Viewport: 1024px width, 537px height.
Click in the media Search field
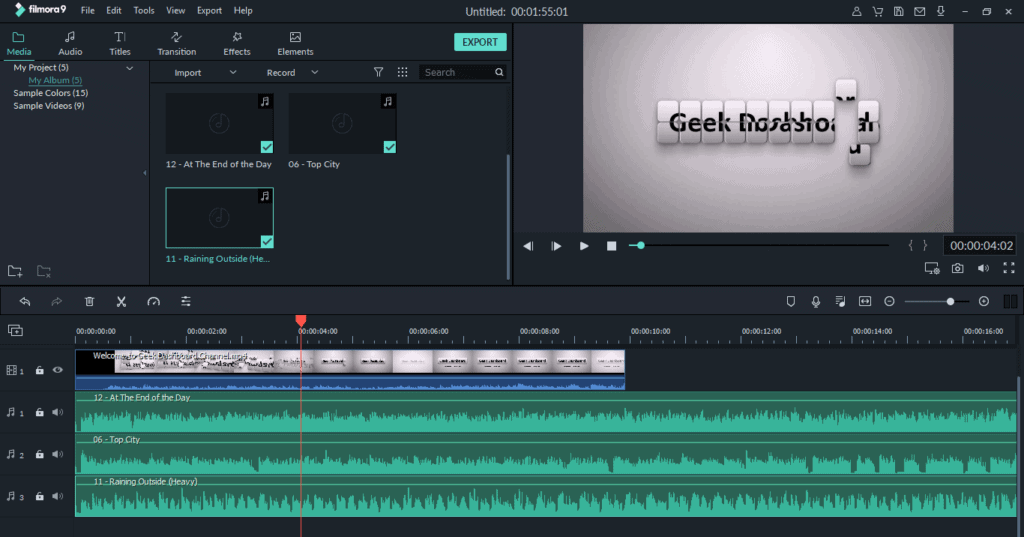click(x=463, y=73)
